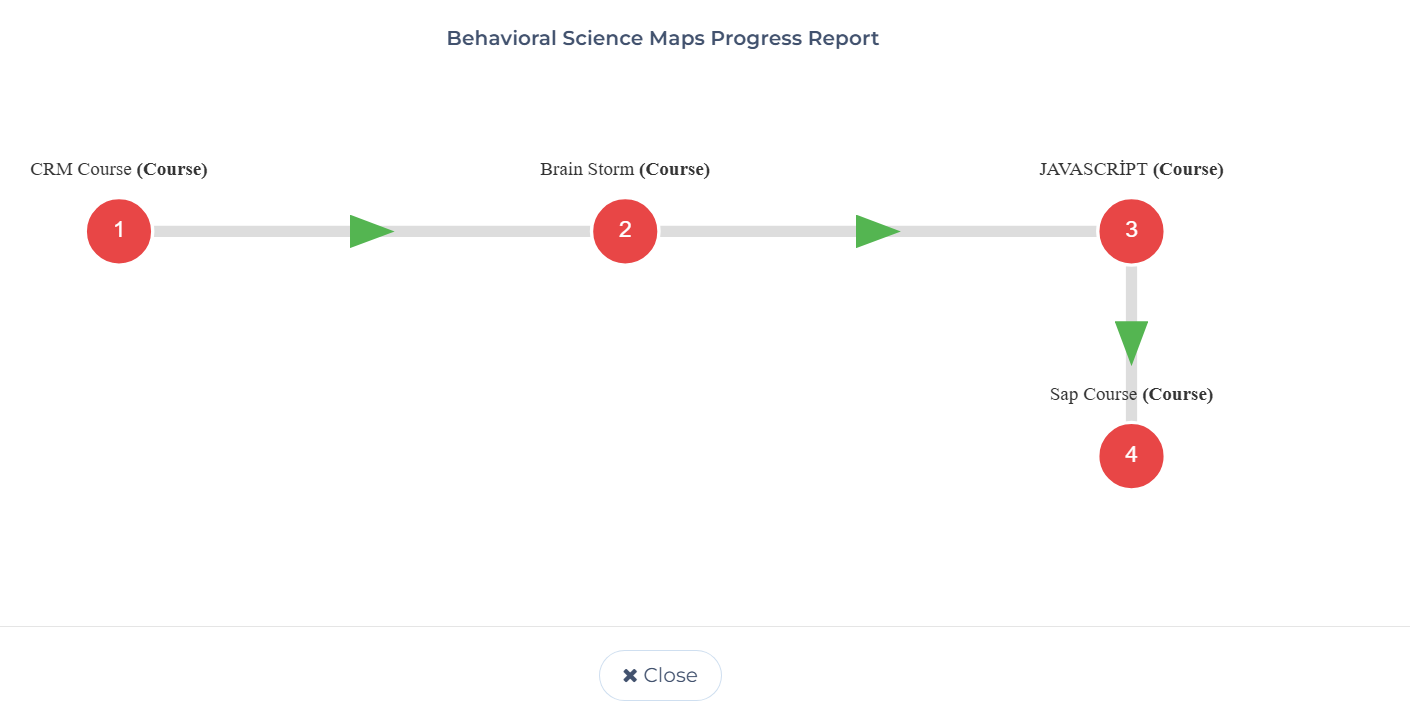Click bold (Course) text beside JAVASCRİPT
1410x717 pixels.
tap(1188, 169)
